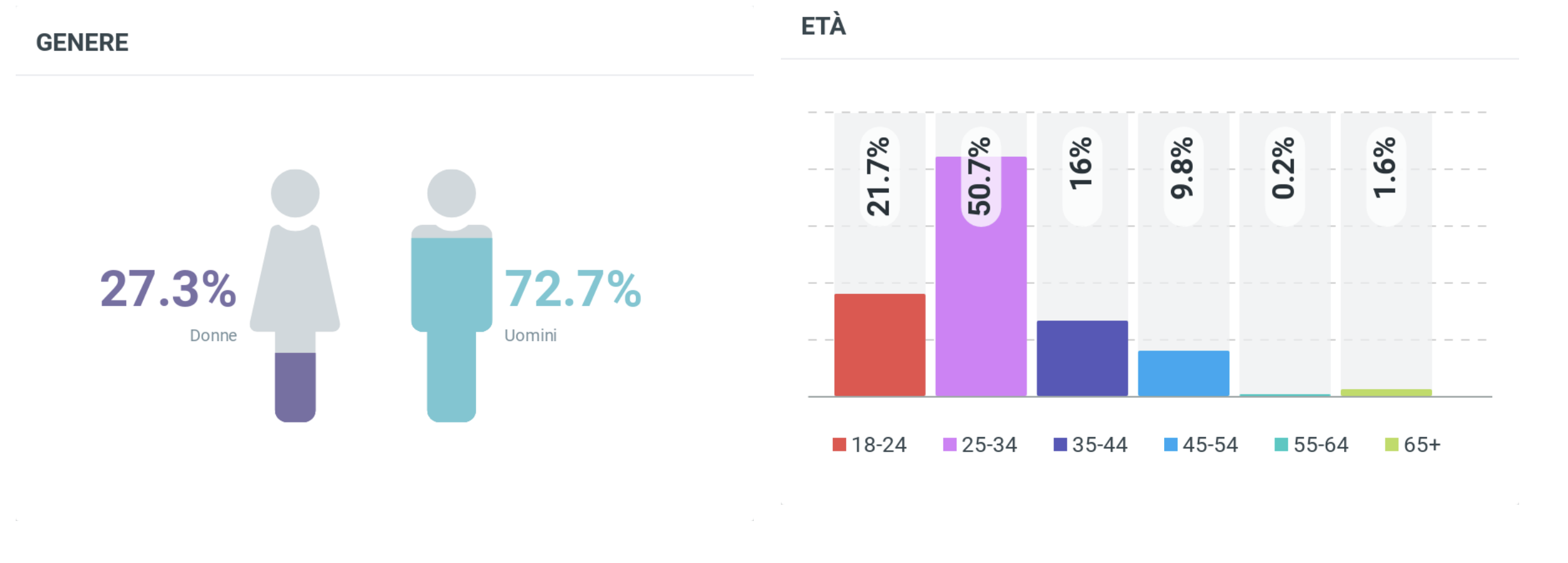Click the 21.7% bar value label

(x=879, y=176)
